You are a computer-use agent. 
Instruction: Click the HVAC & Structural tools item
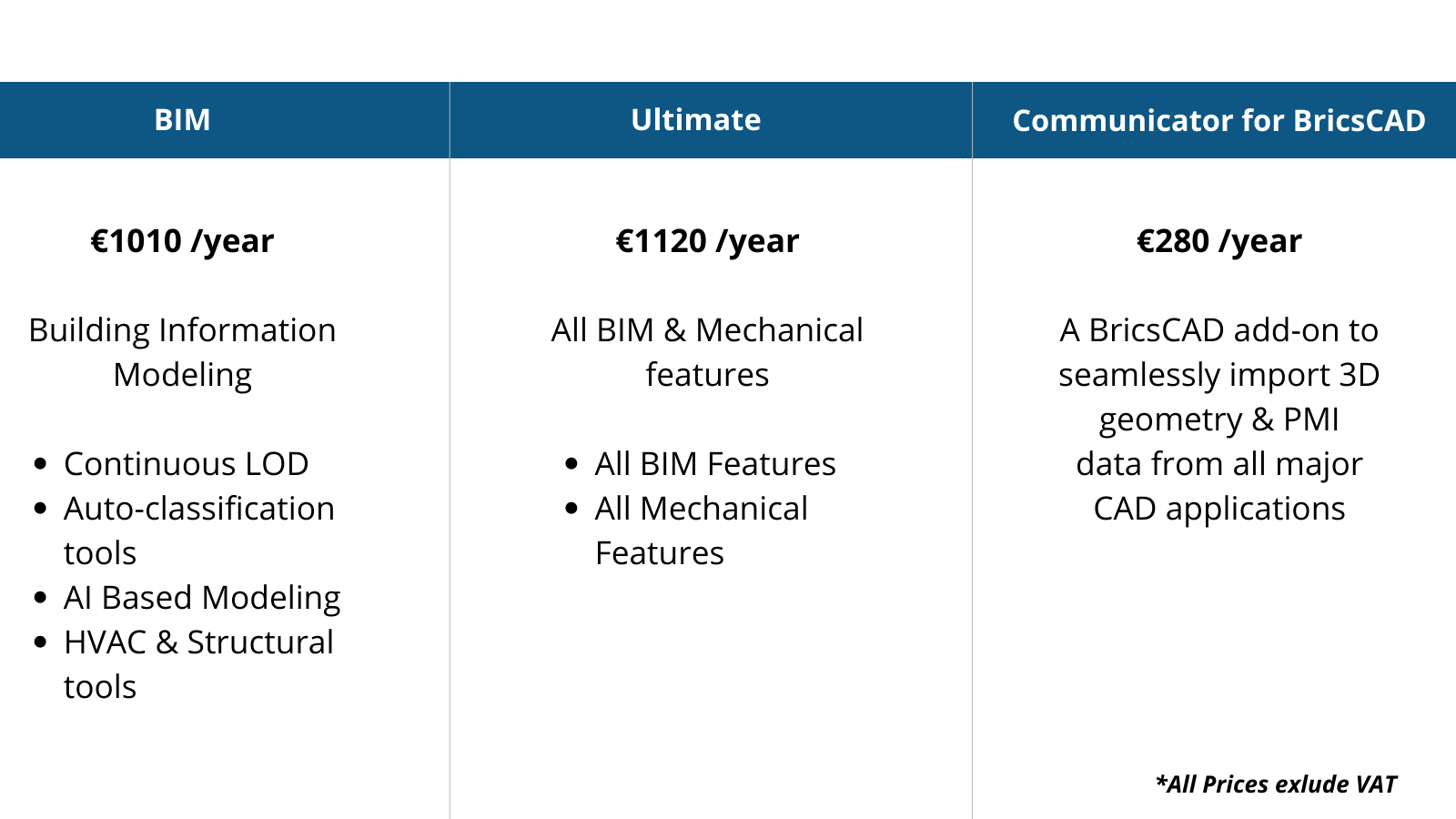(198, 664)
